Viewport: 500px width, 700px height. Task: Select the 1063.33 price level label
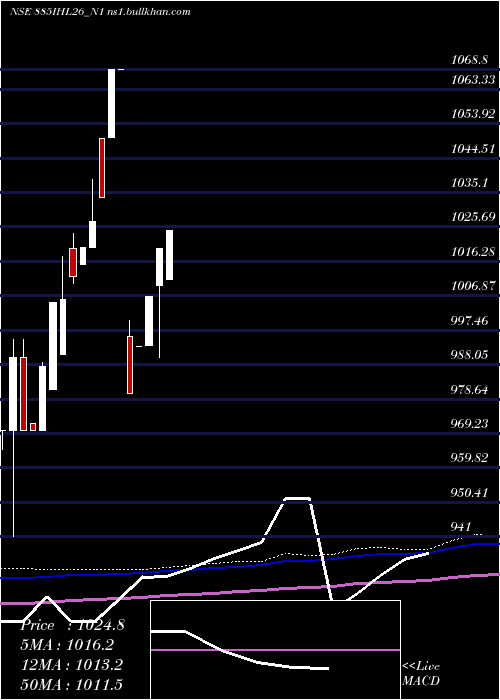tap(473, 79)
